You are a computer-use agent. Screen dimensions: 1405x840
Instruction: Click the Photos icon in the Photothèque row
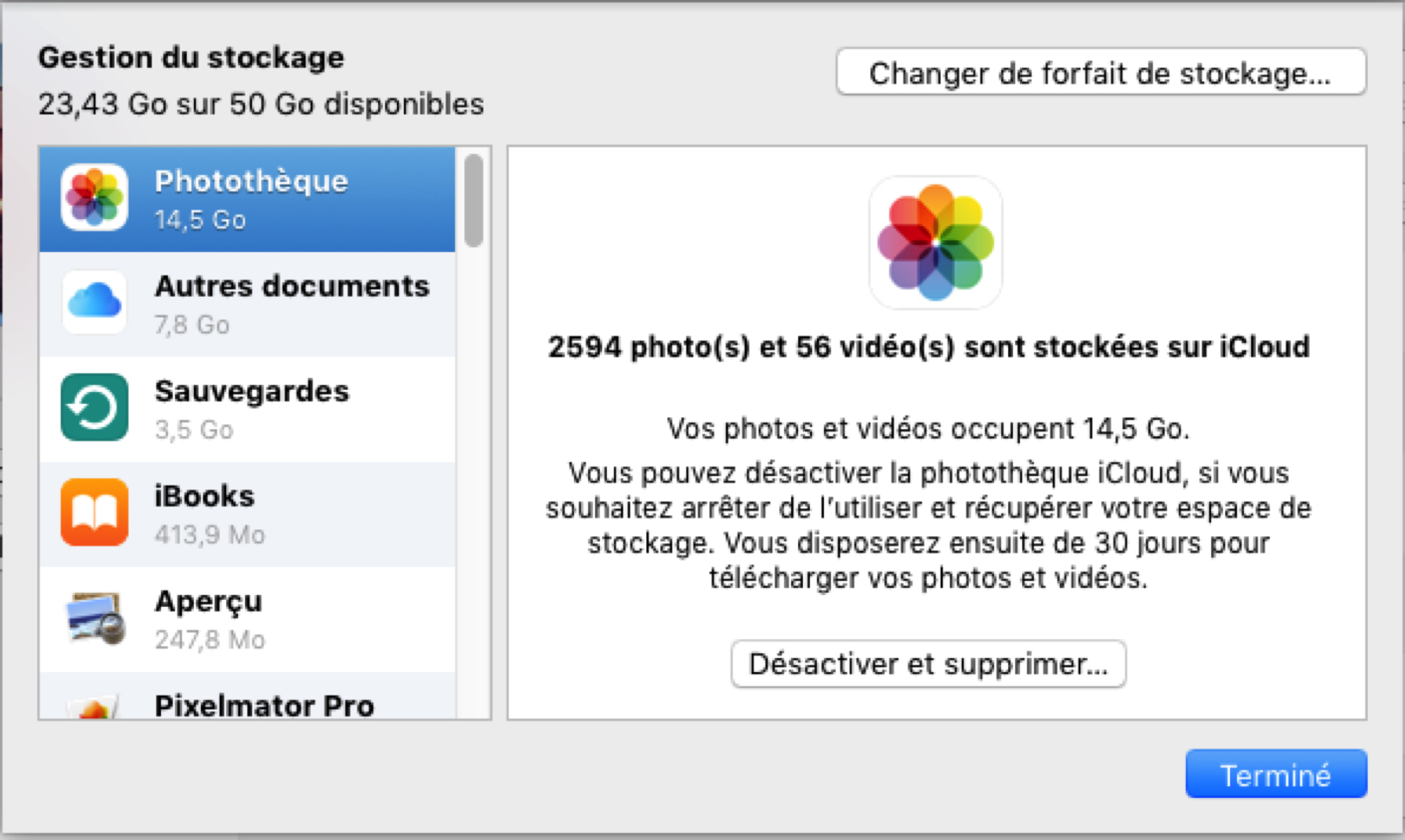94,197
